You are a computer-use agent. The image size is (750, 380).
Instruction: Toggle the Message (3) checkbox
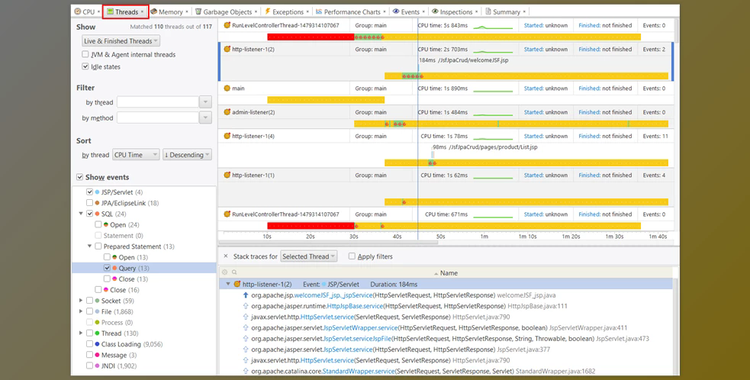click(89, 355)
